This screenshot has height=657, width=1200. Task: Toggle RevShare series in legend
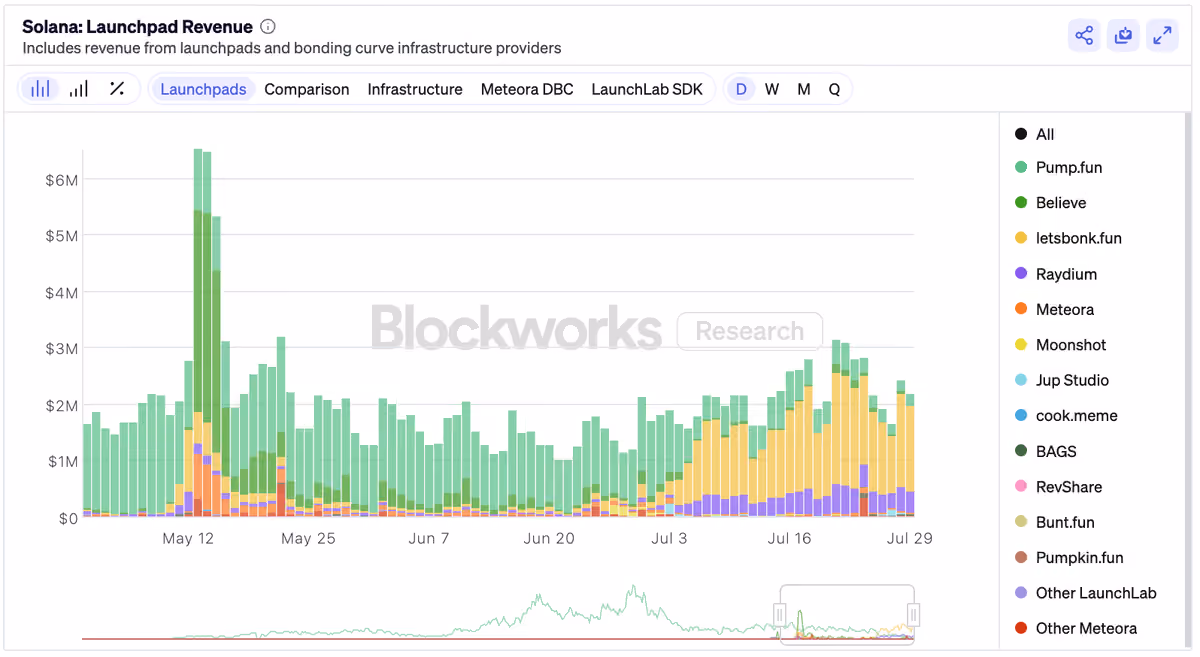pos(1058,487)
